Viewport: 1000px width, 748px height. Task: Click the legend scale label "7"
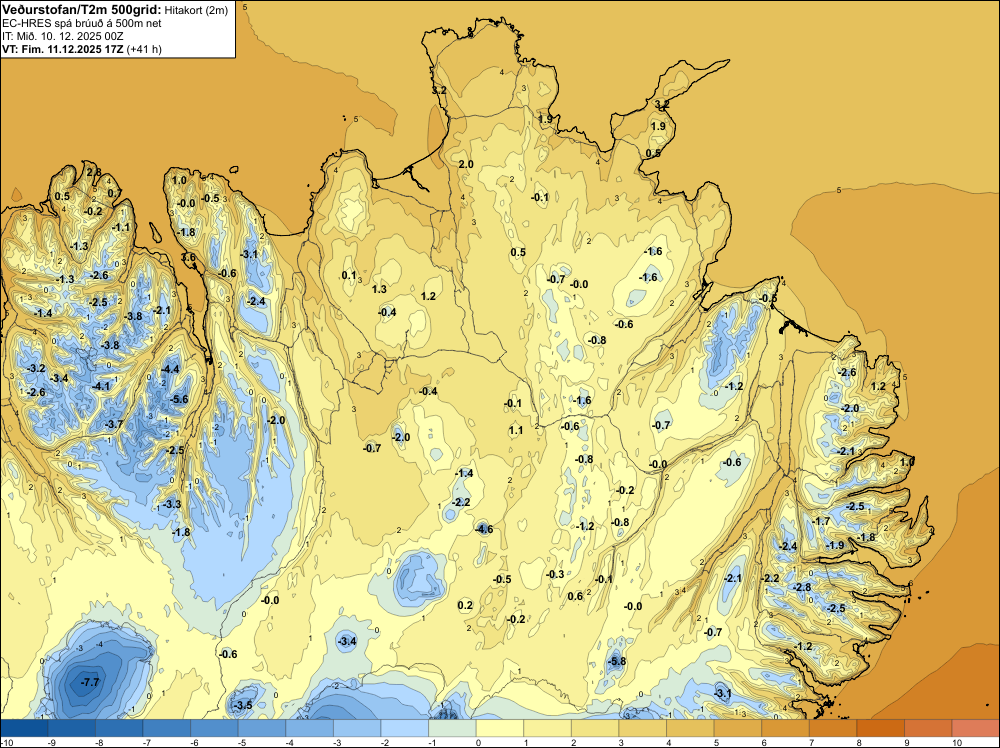(x=811, y=742)
